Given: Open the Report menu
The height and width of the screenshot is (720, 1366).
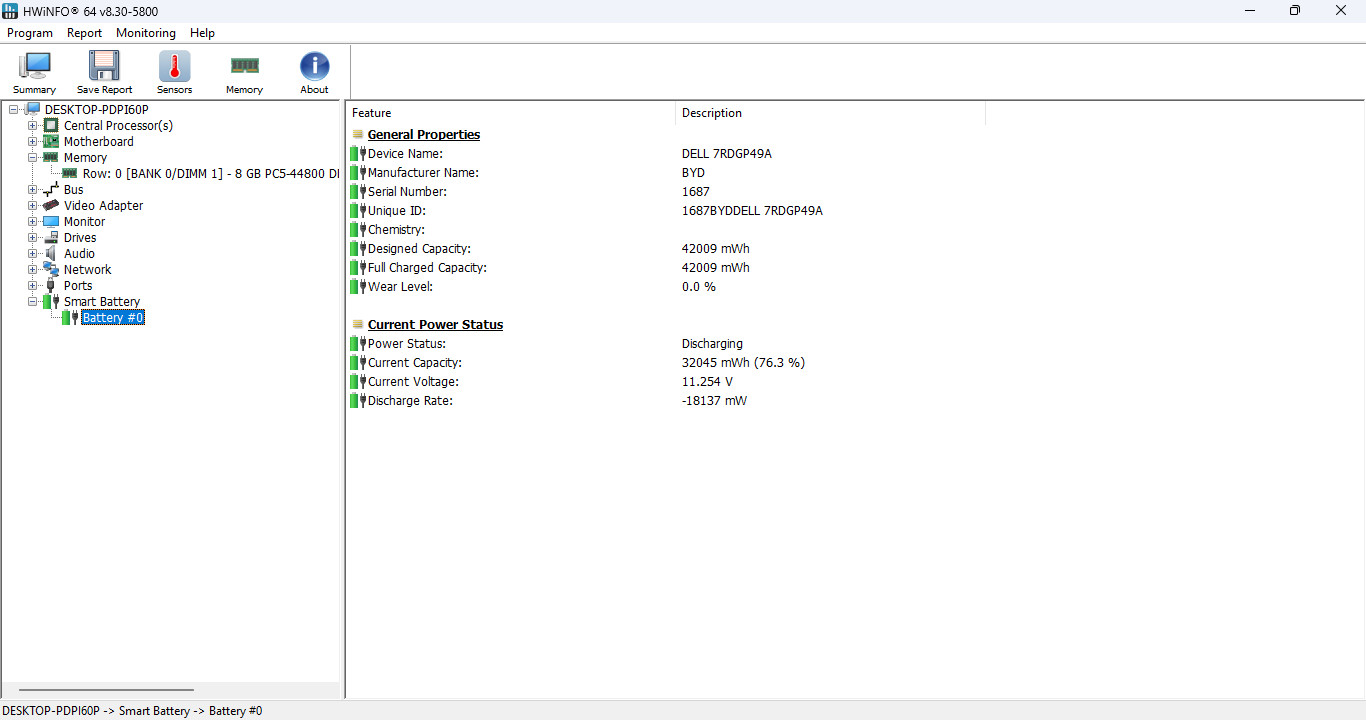Looking at the screenshot, I should 84,33.
